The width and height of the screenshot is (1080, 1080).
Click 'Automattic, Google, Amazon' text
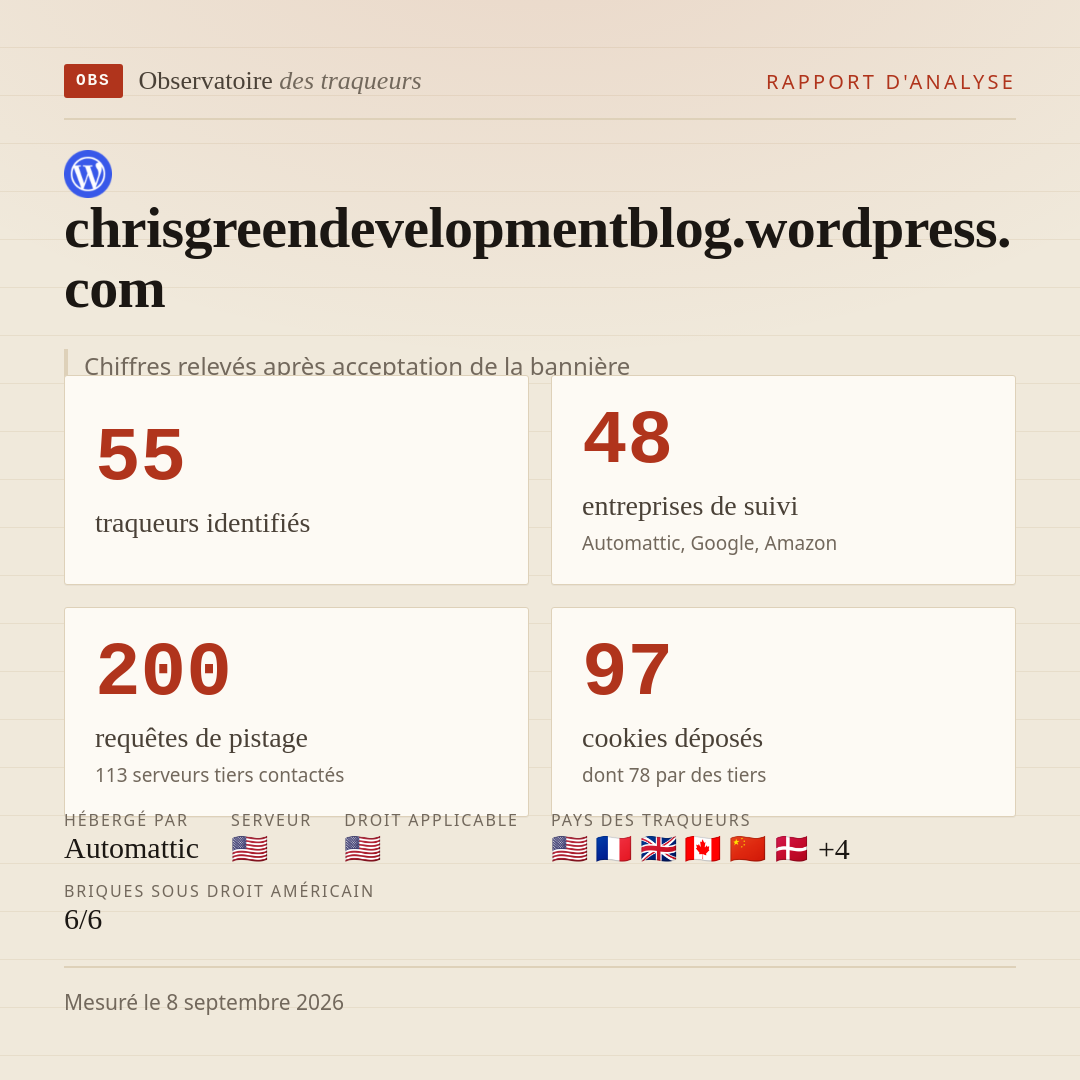pos(709,543)
